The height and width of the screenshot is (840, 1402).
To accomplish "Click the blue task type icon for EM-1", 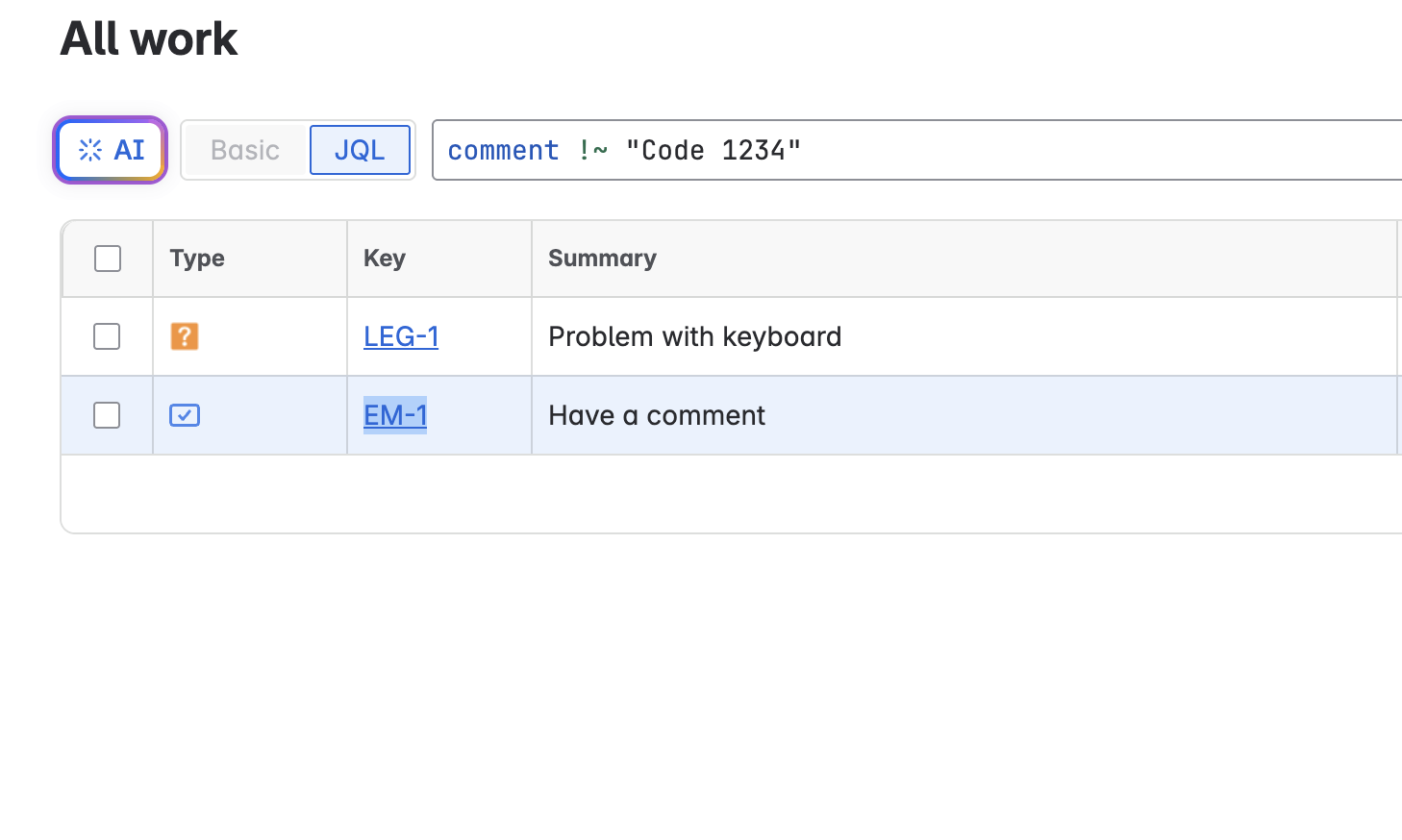I will (185, 415).
